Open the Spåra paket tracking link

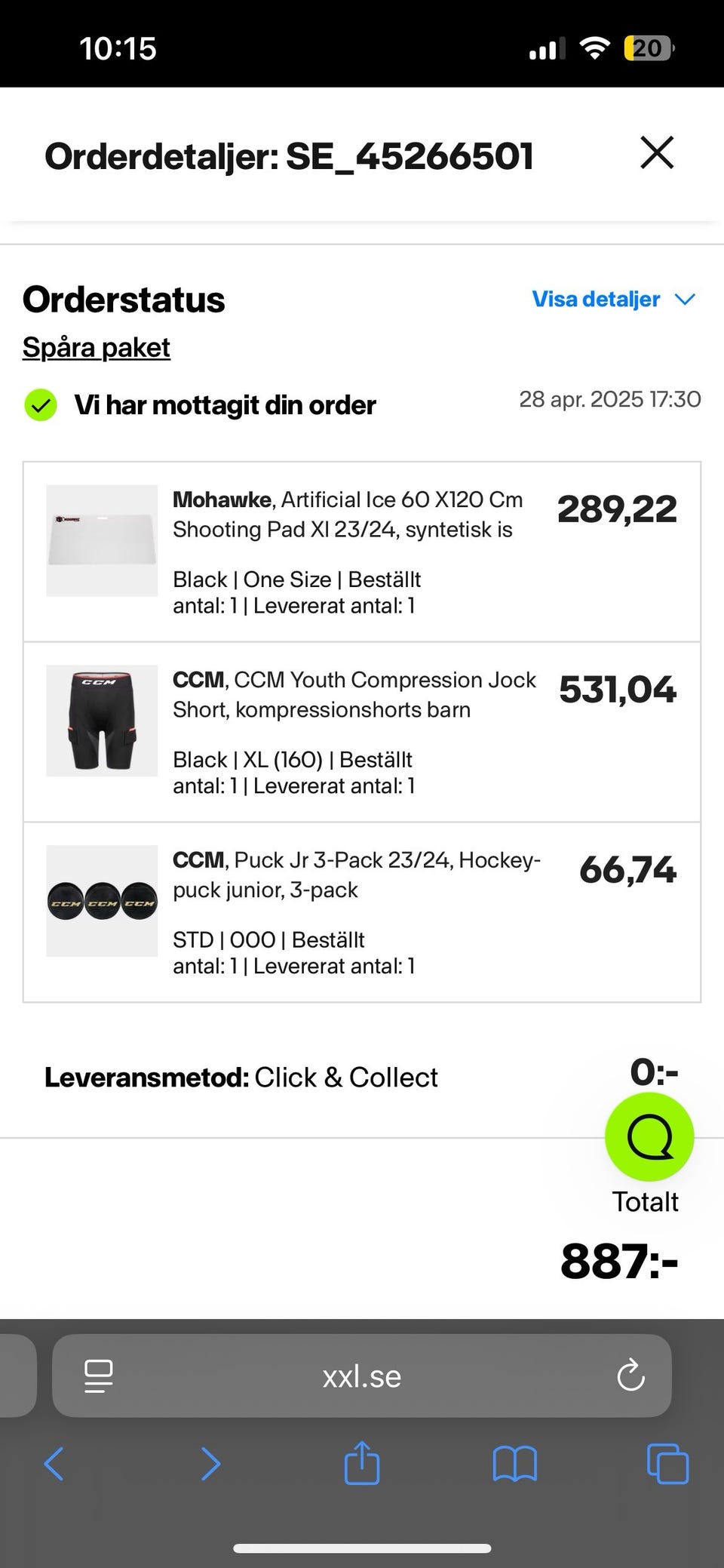(97, 347)
